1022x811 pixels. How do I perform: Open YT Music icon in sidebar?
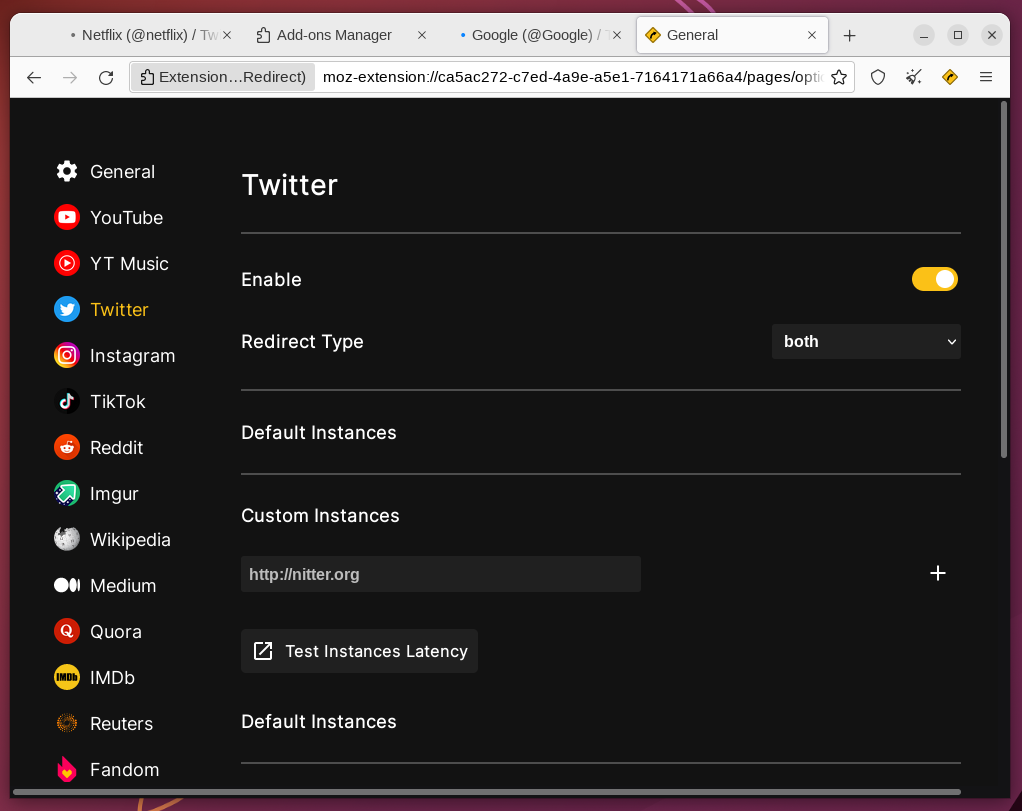tap(66, 263)
